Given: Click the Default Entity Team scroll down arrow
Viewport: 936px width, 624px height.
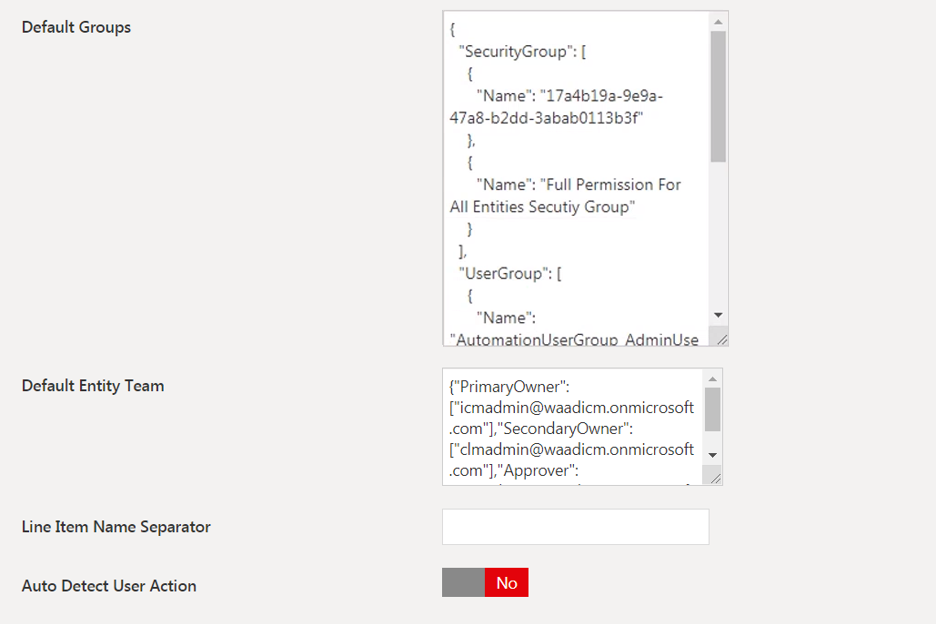Looking at the screenshot, I should (712, 455).
